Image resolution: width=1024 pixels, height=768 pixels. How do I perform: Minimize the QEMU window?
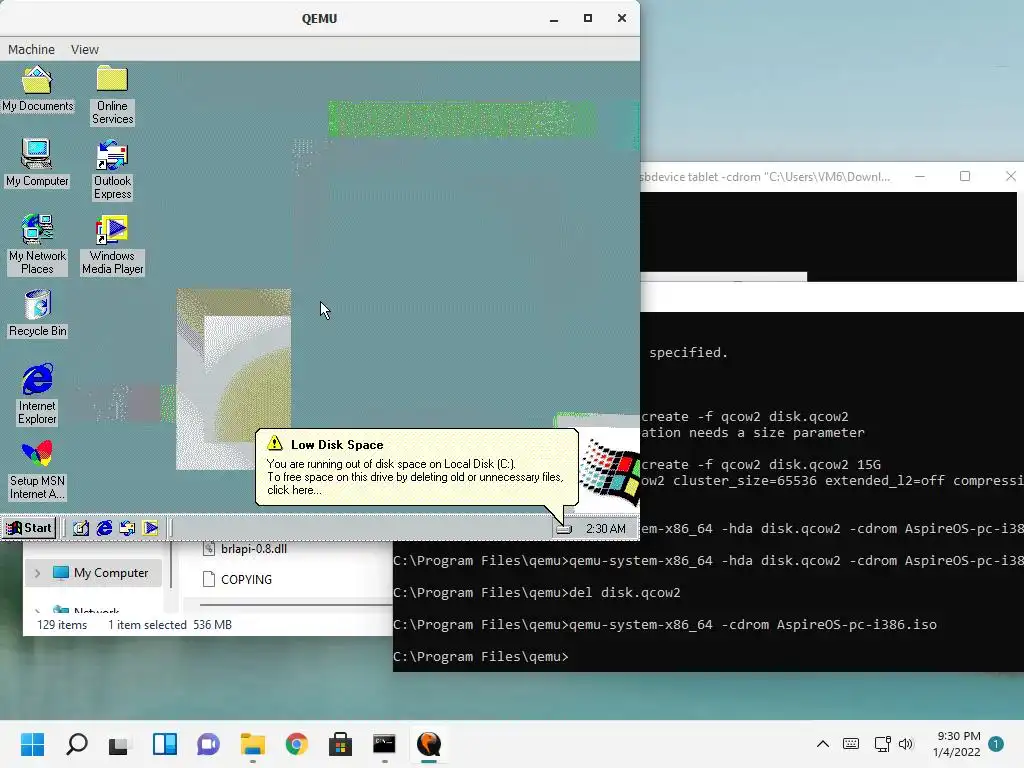tap(554, 18)
